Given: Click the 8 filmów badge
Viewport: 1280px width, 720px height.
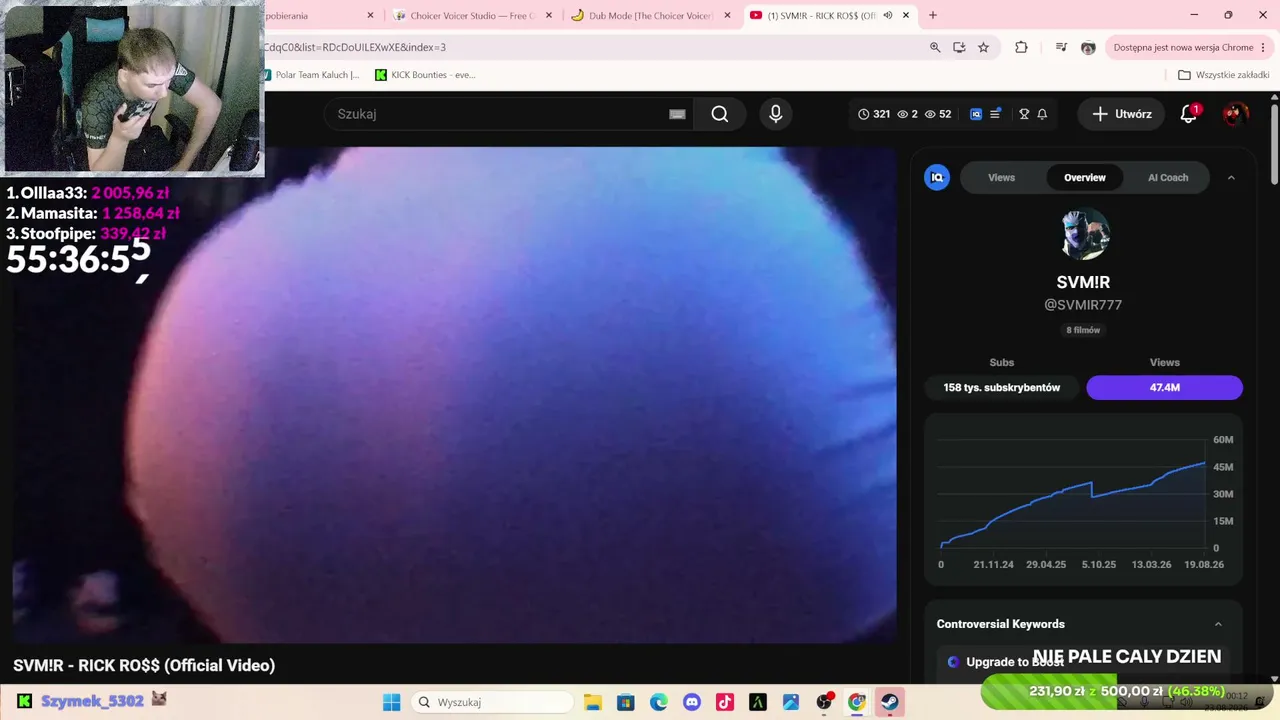Looking at the screenshot, I should [x=1083, y=330].
